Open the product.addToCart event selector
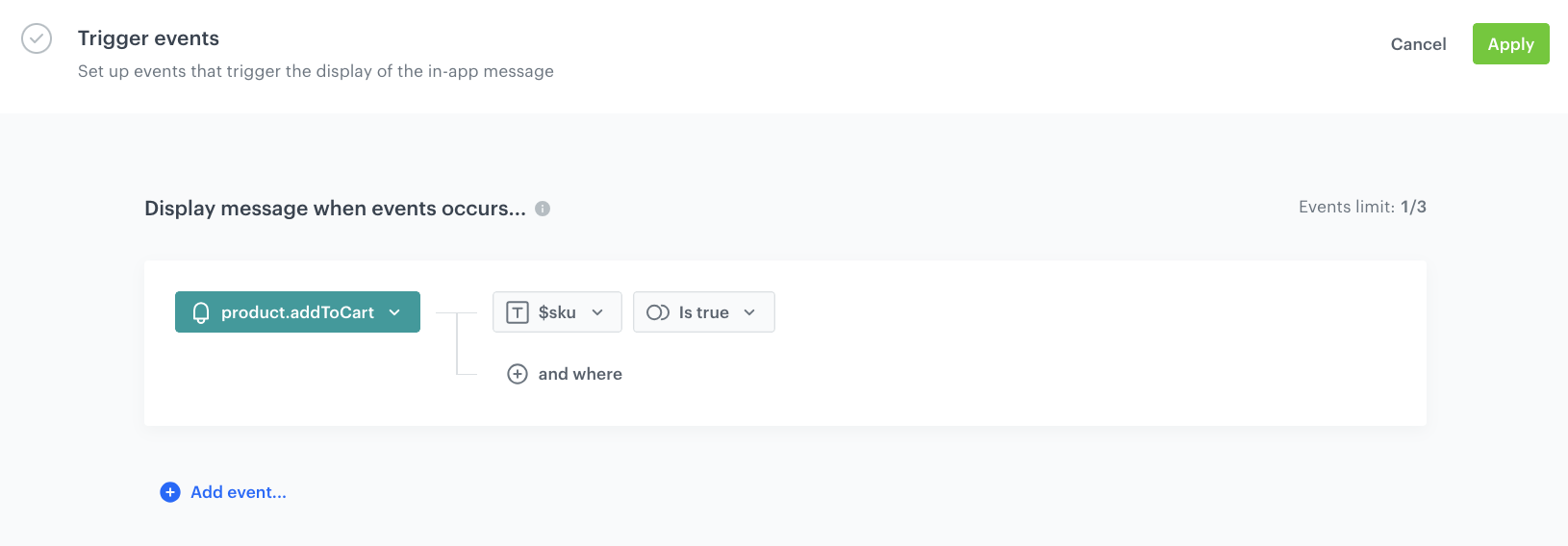Screen dimensions: 1568x546 [x=297, y=312]
